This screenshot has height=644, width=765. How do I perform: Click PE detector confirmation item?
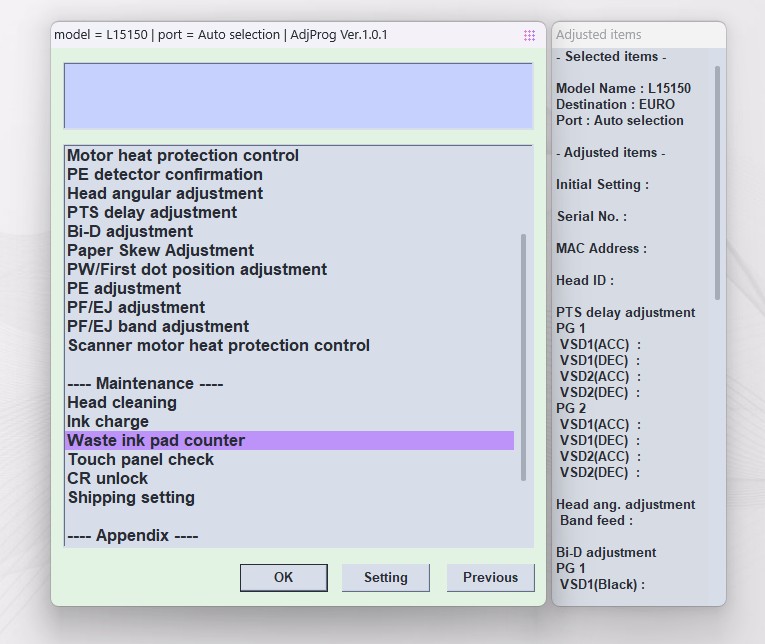click(x=165, y=174)
